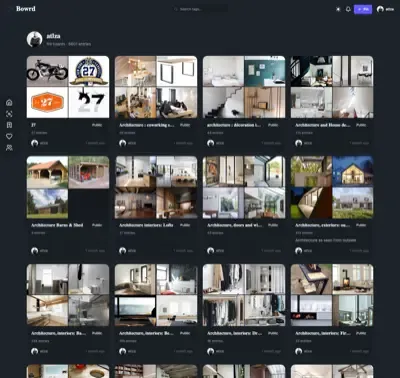
Task: Open the teal wall room thumbnail
Action: pos(265,71)
